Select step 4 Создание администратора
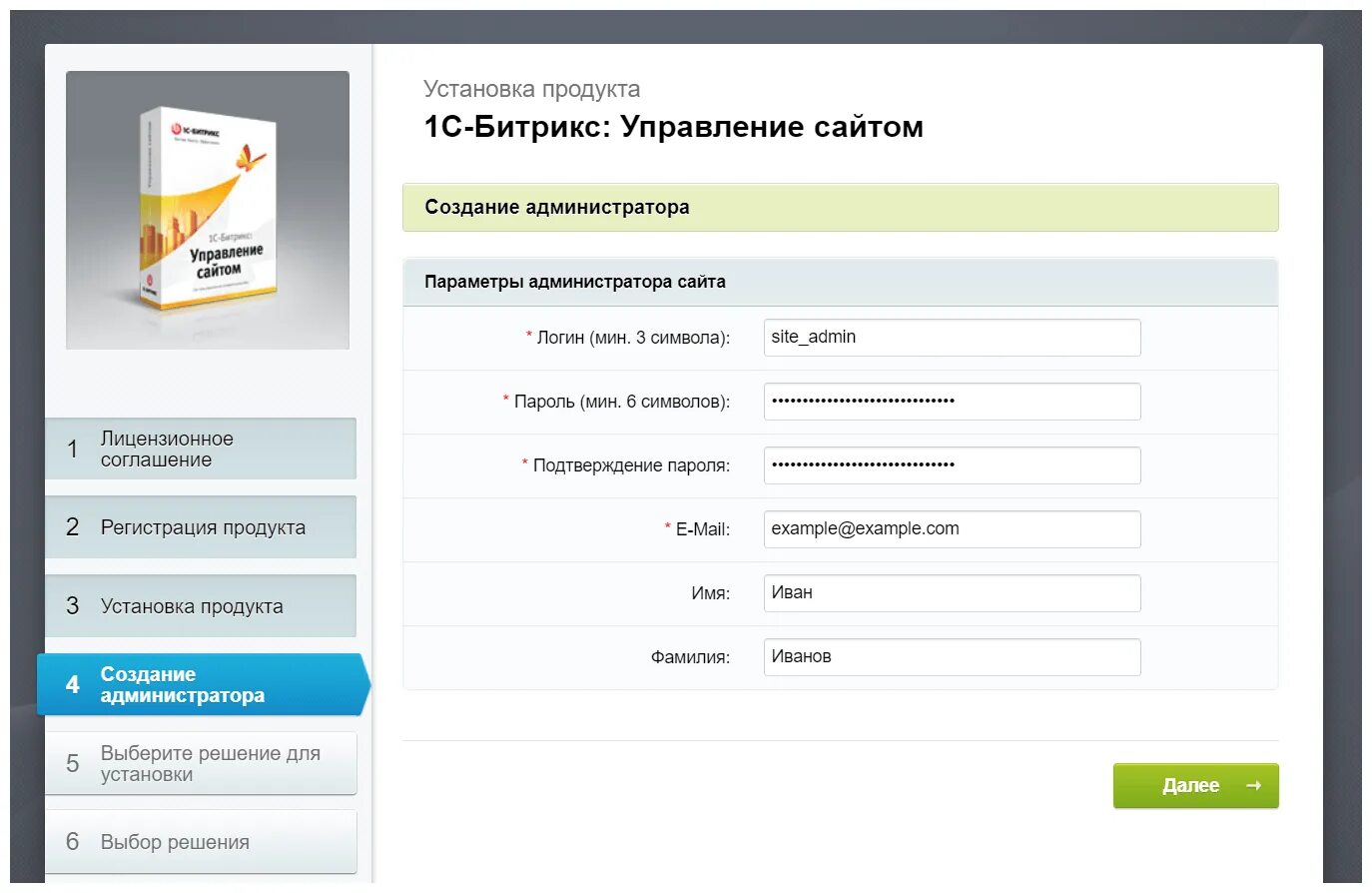This screenshot has height=893, width=1372. (x=203, y=685)
